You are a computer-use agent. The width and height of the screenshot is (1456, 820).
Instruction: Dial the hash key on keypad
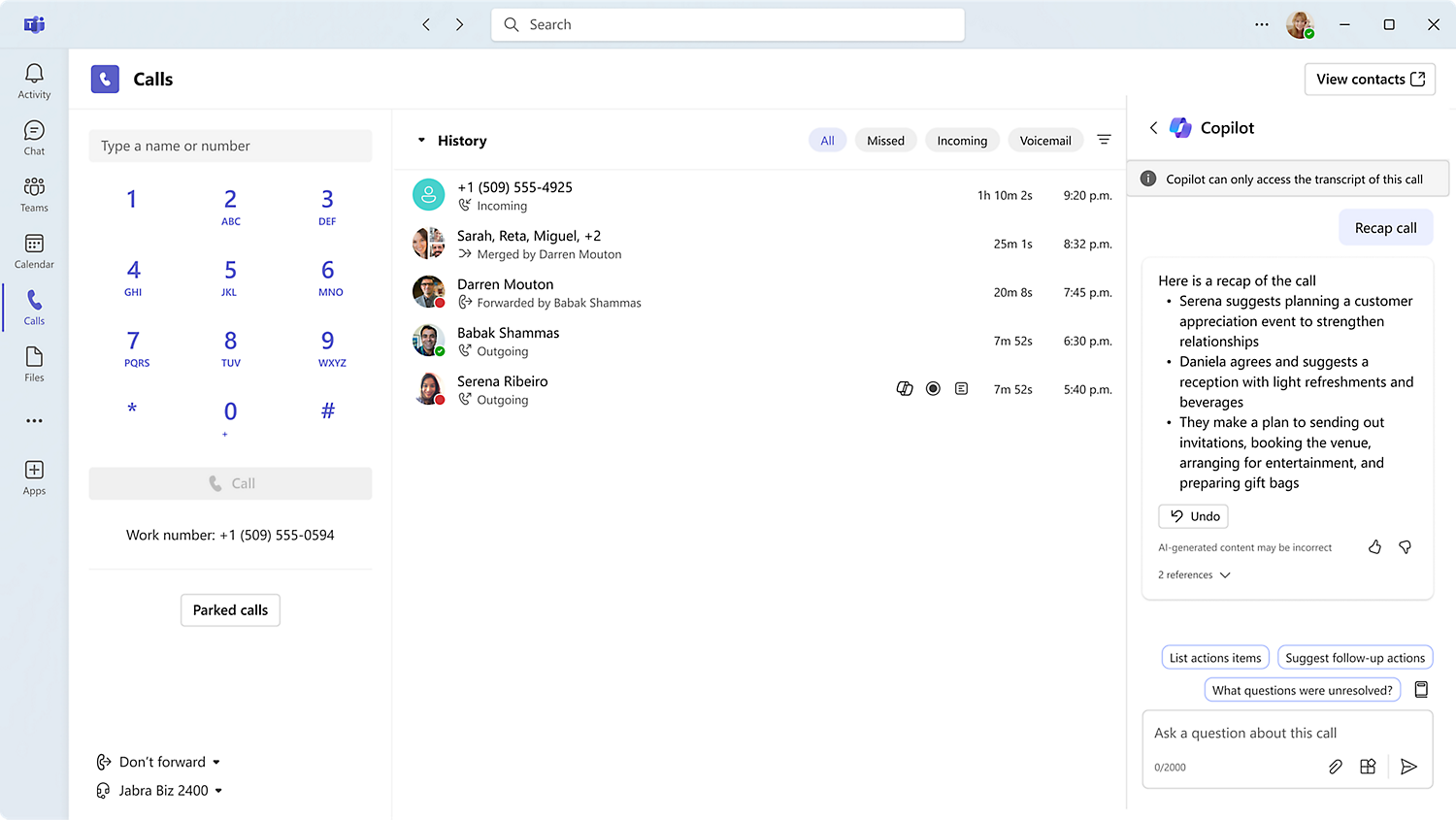pos(328,410)
